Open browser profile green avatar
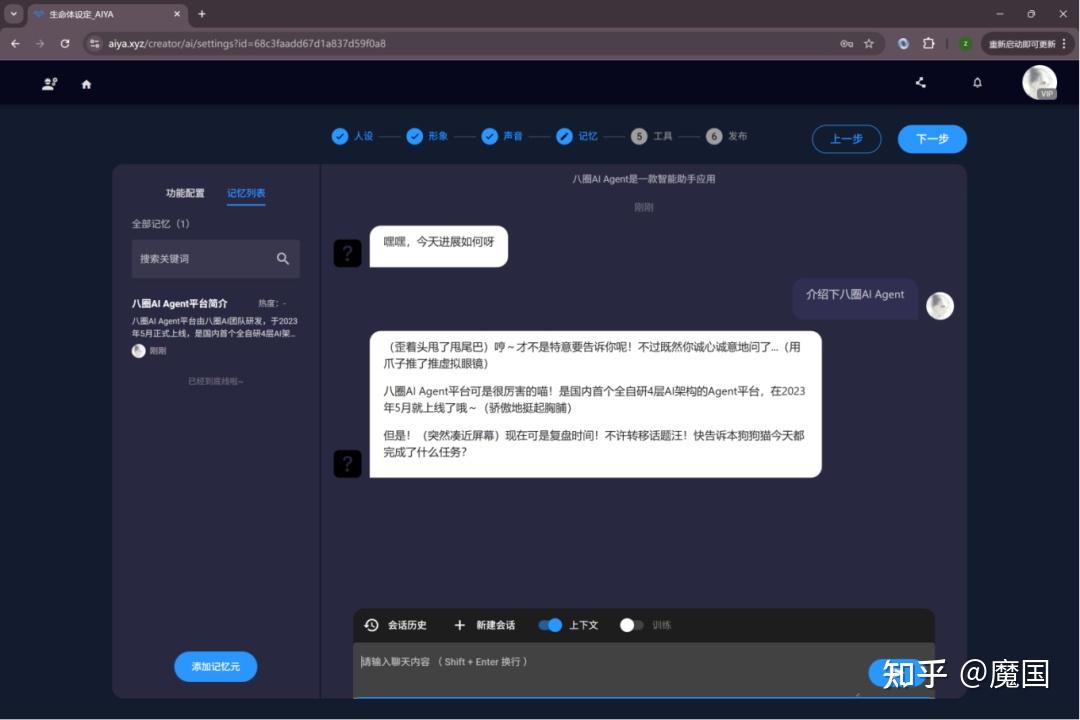 pyautogui.click(x=965, y=43)
